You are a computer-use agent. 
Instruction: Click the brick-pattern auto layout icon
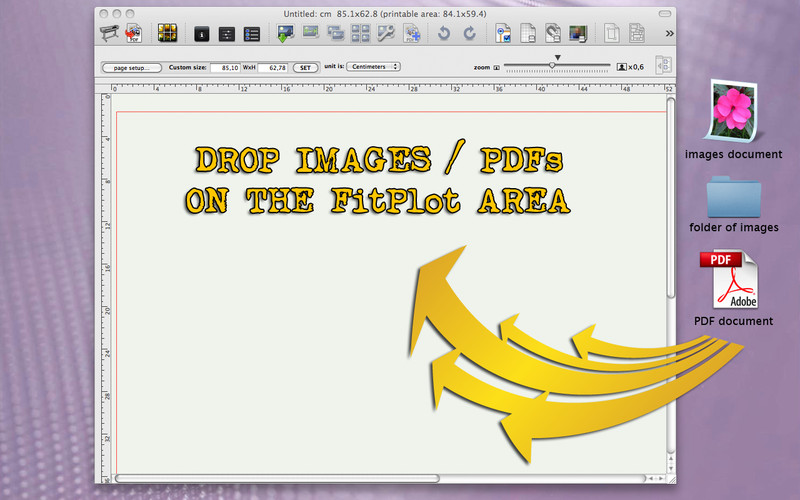click(x=636, y=34)
